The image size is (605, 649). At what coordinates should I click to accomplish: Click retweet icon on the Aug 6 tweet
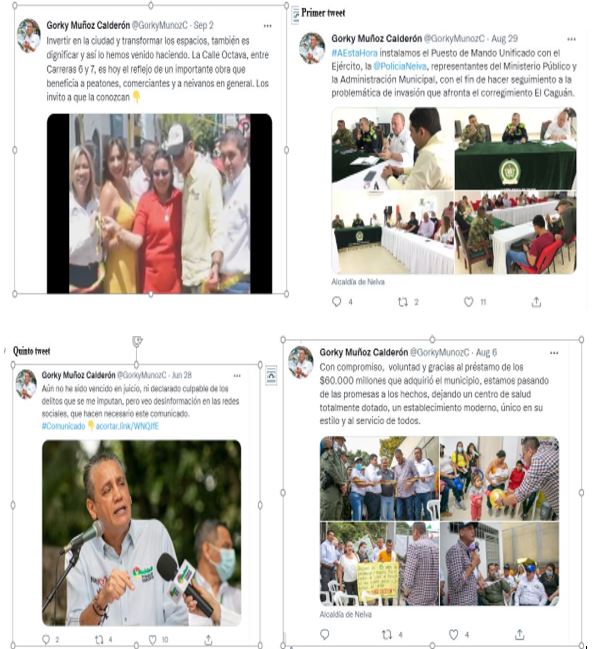(x=387, y=634)
